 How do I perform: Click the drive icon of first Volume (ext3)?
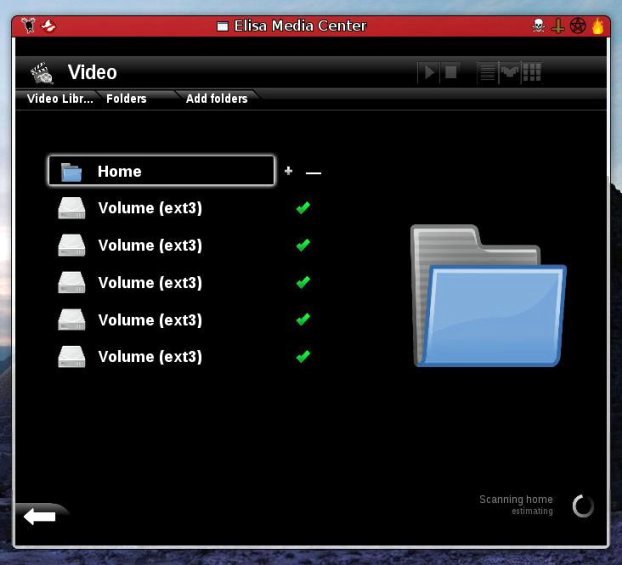(x=71, y=208)
